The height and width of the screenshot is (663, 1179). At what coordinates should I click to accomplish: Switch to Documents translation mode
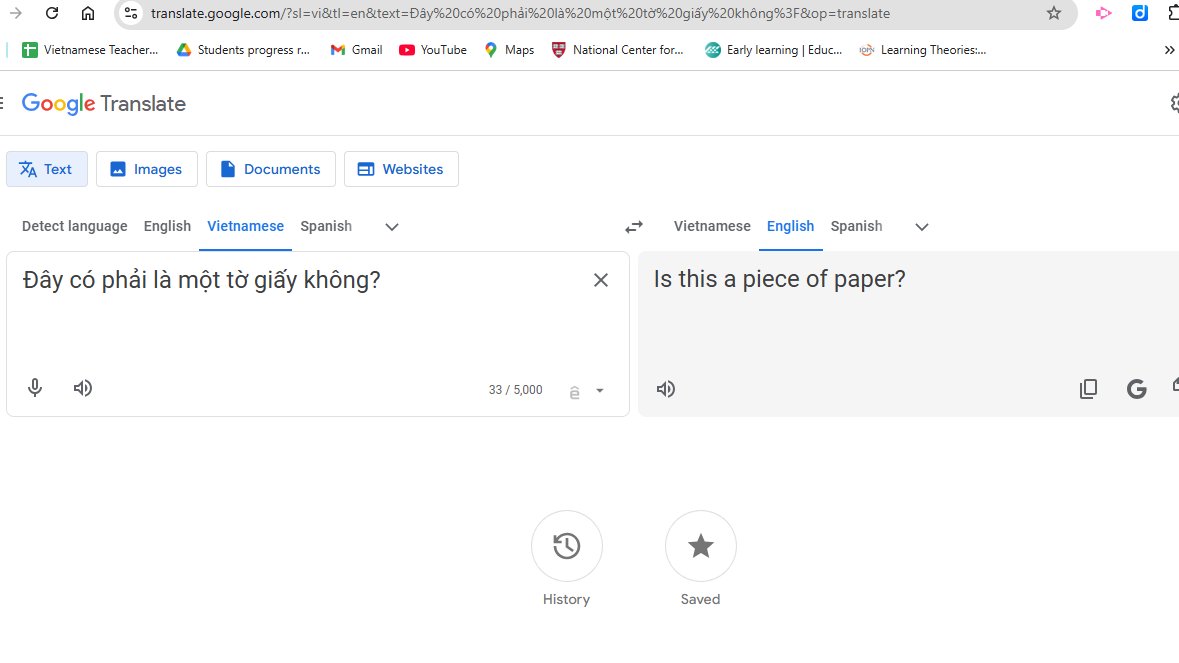[271, 169]
